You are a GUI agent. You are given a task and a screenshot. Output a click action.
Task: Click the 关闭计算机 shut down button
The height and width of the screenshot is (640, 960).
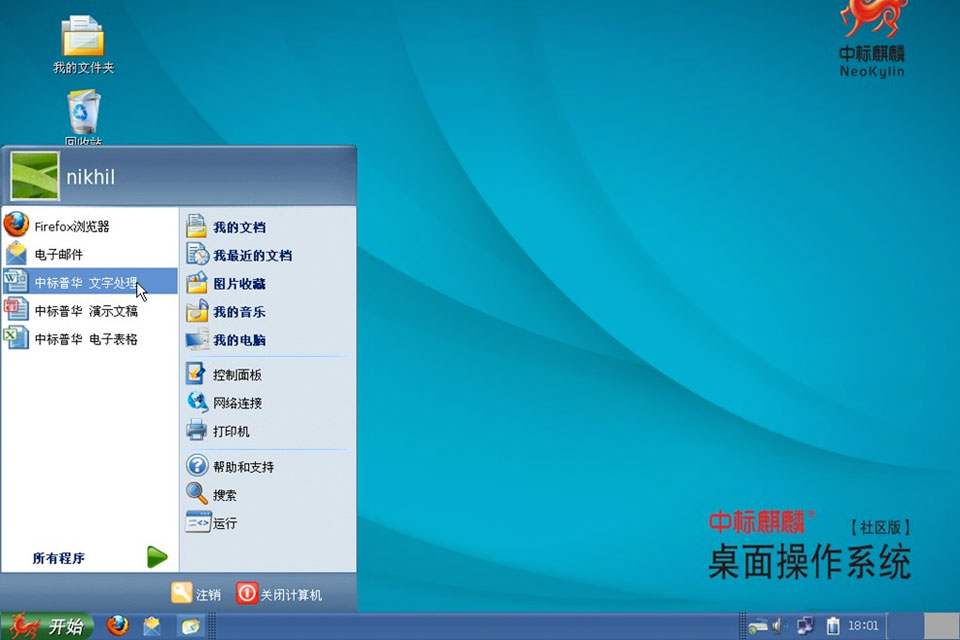tap(279, 593)
